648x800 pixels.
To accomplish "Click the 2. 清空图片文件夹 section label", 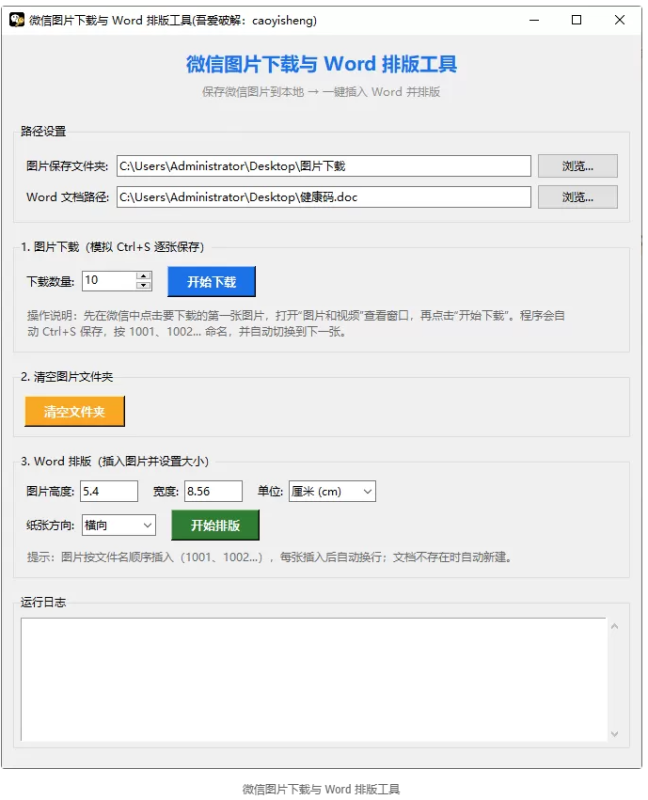I will click(67, 377).
